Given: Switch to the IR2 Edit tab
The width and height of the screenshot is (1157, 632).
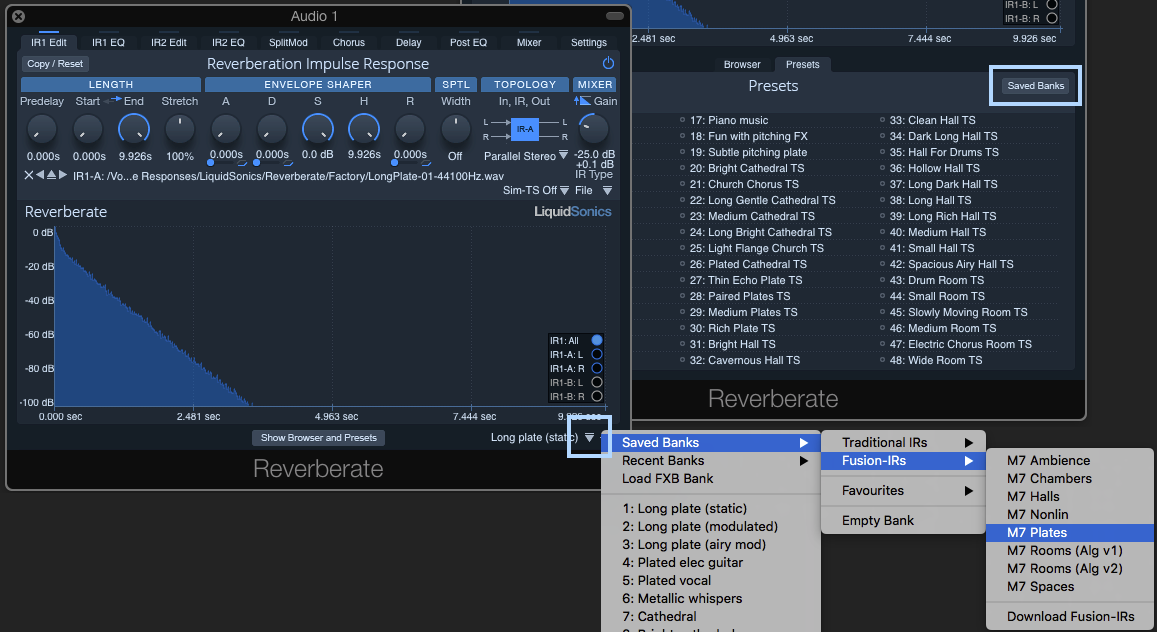Looking at the screenshot, I should coord(169,42).
